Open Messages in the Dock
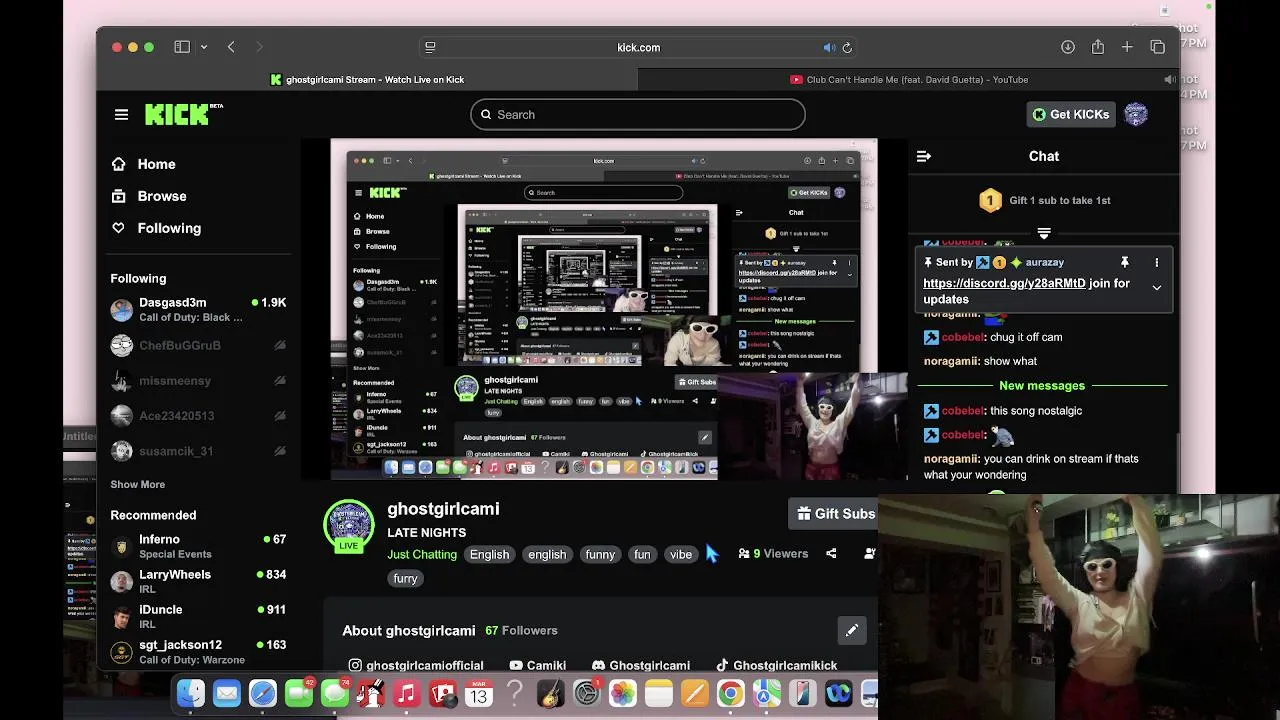The height and width of the screenshot is (720, 1280). pyautogui.click(x=335, y=694)
